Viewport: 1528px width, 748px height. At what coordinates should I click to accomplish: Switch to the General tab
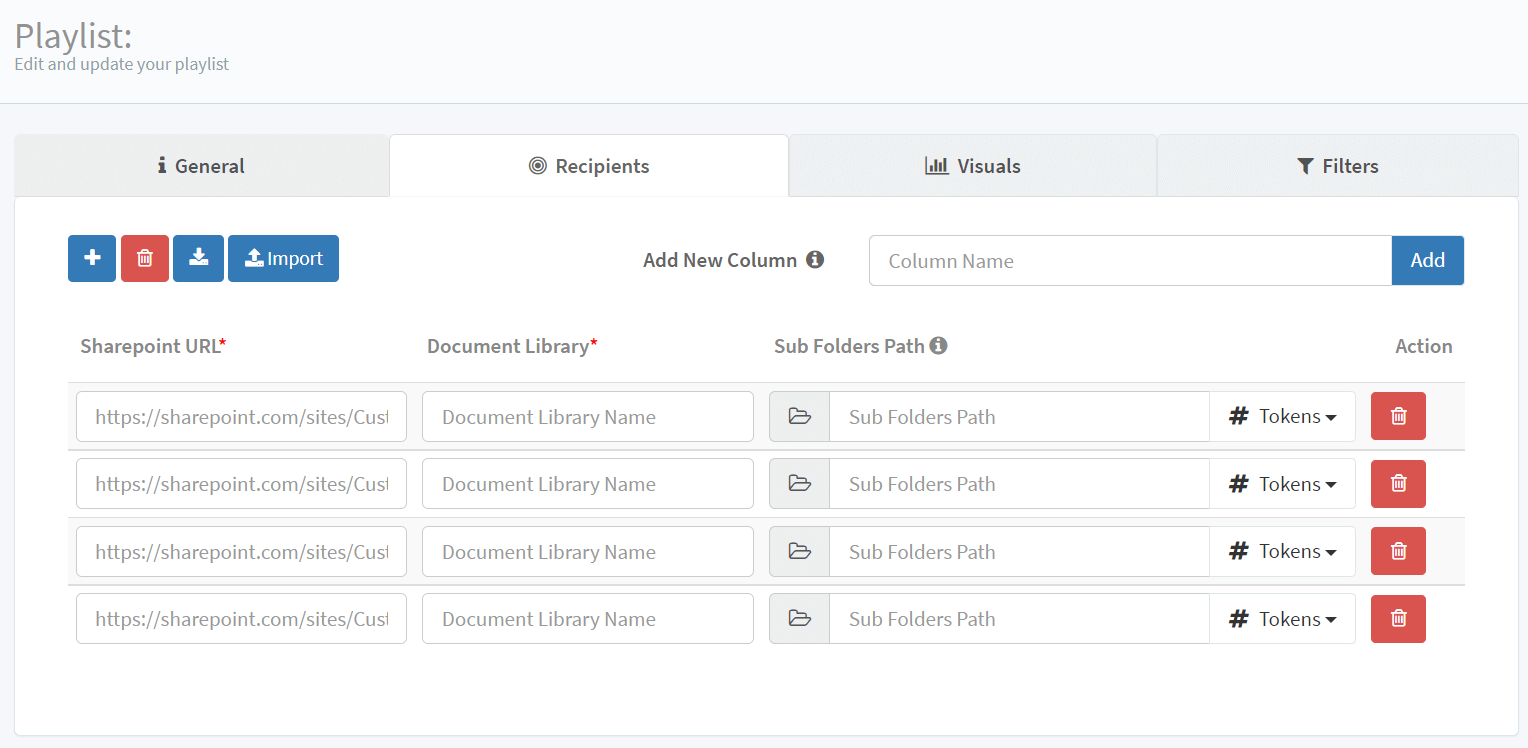click(x=200, y=165)
